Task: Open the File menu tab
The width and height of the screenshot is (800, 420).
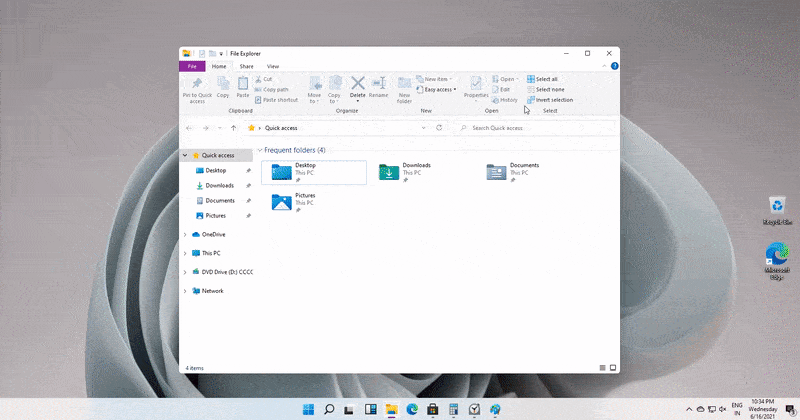Action: (191, 66)
